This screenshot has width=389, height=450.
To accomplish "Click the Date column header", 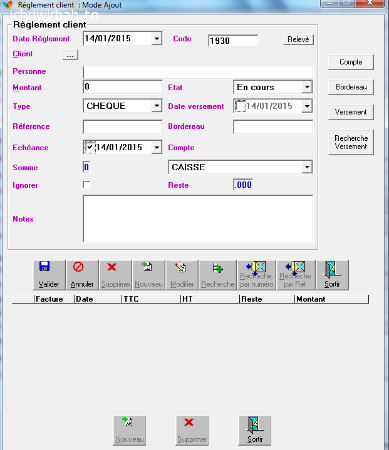I will pos(98,299).
